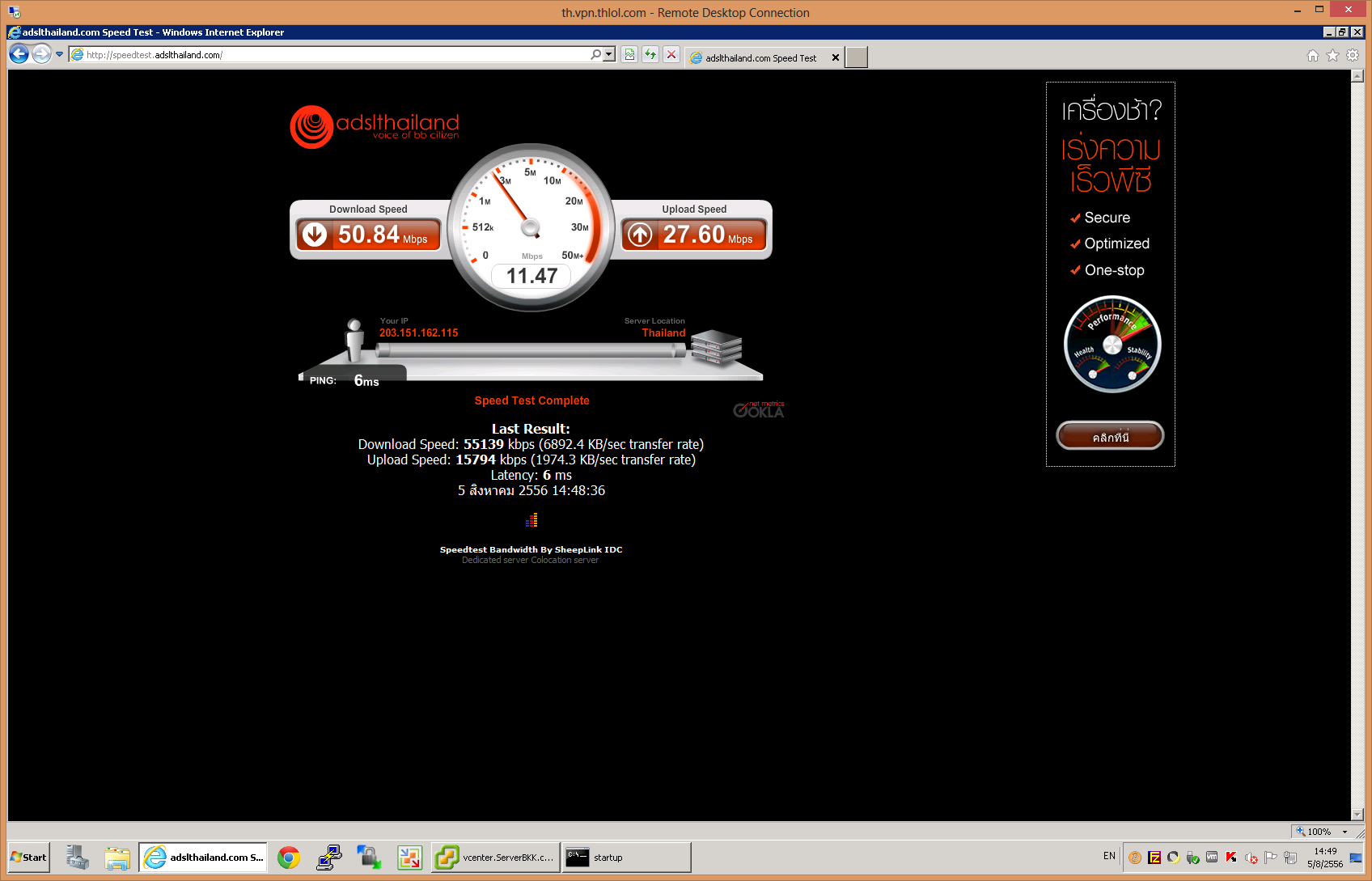Click the IP address 203.151.162.115
Image resolution: width=1372 pixels, height=881 pixels.
pyautogui.click(x=419, y=332)
